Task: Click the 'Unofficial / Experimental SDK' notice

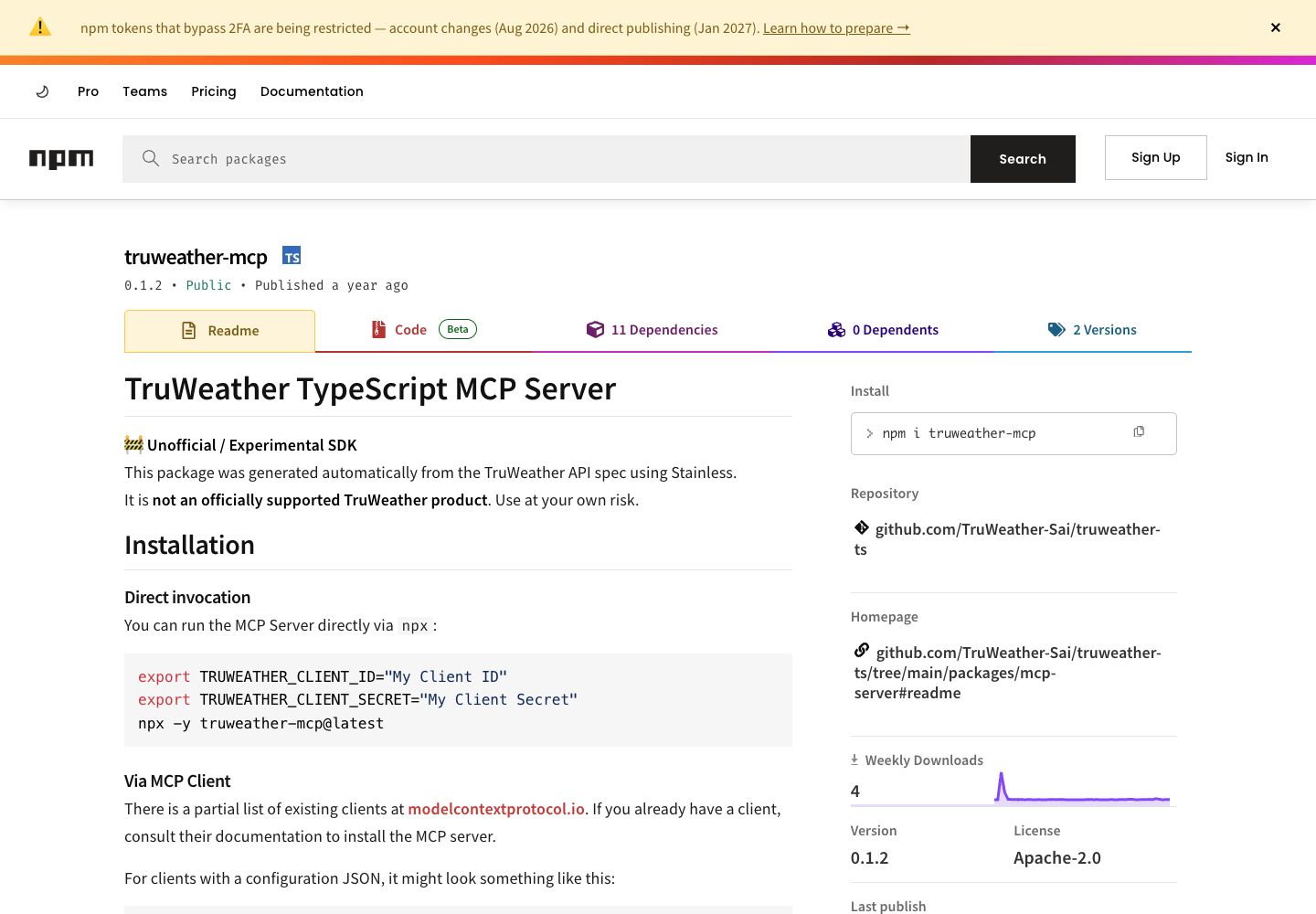Action: pos(240,445)
